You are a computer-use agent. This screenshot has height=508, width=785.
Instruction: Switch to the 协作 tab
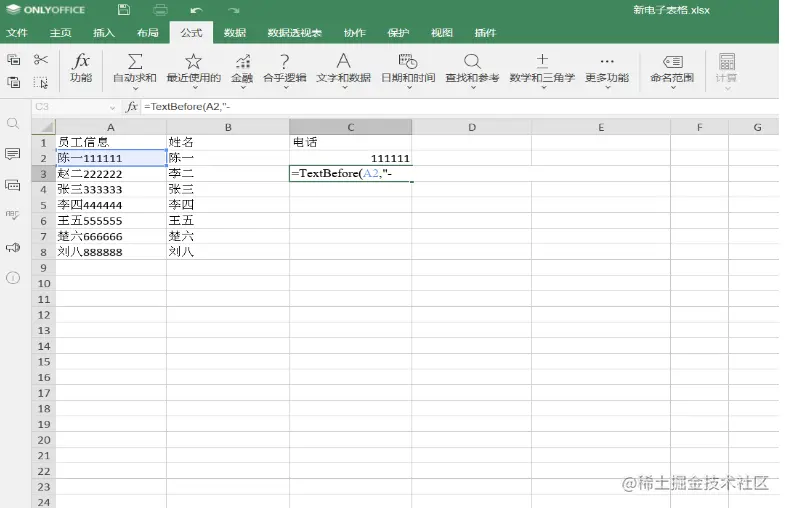(x=355, y=33)
